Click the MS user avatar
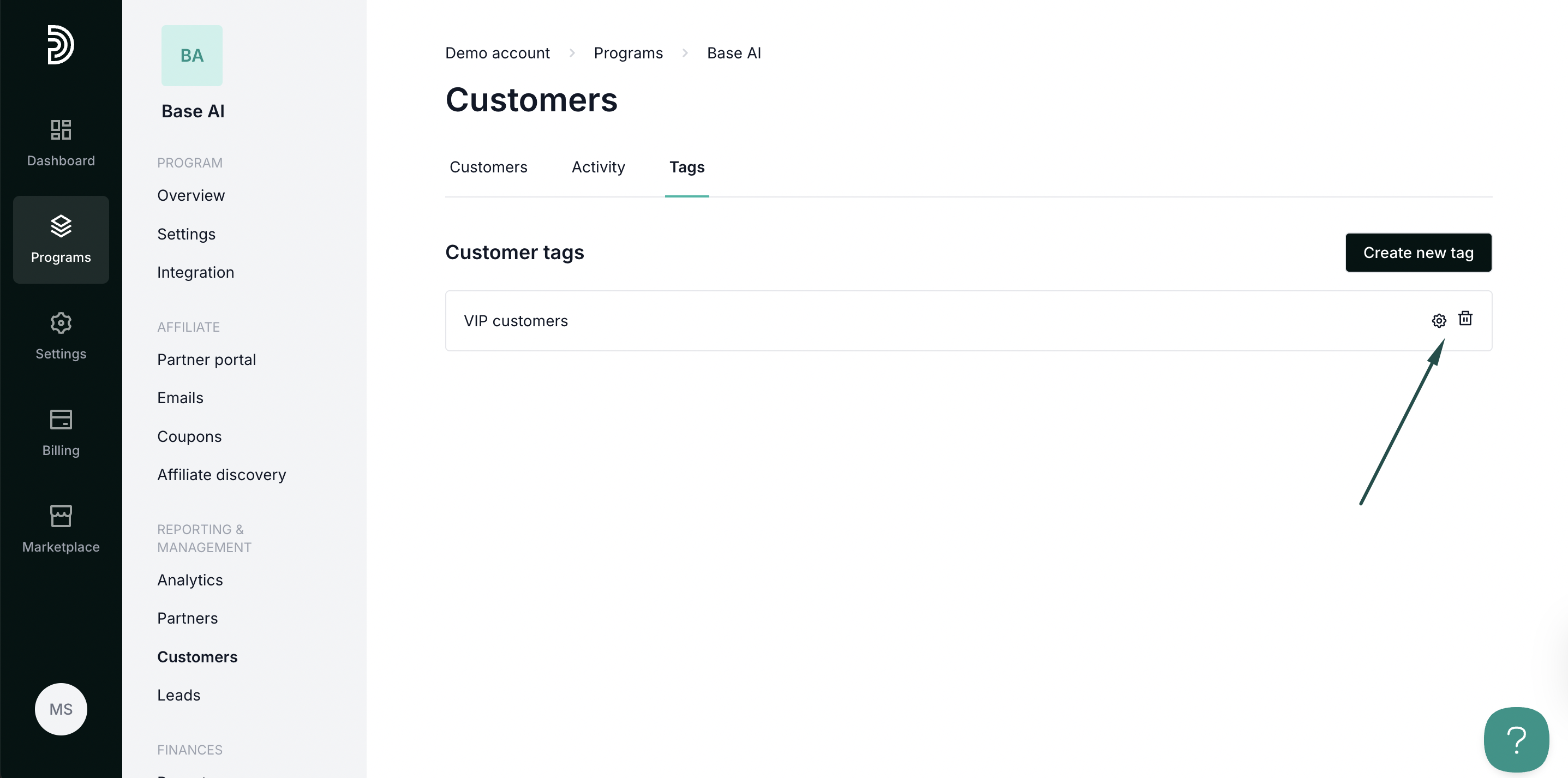Image resolution: width=1568 pixels, height=778 pixels. coord(61,709)
